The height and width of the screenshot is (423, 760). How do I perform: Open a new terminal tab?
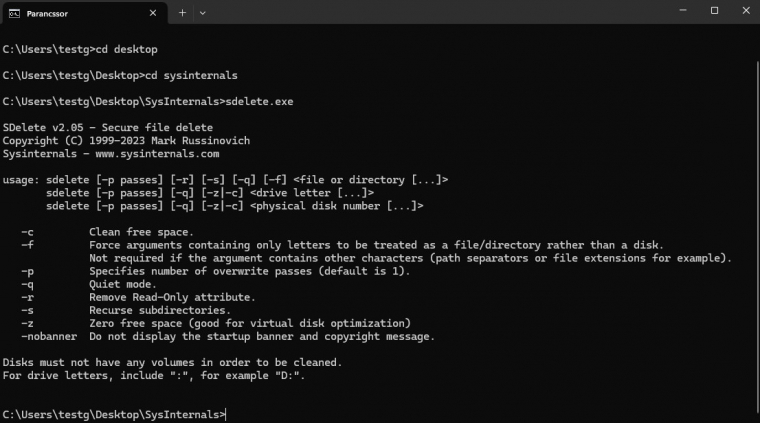[x=182, y=13]
